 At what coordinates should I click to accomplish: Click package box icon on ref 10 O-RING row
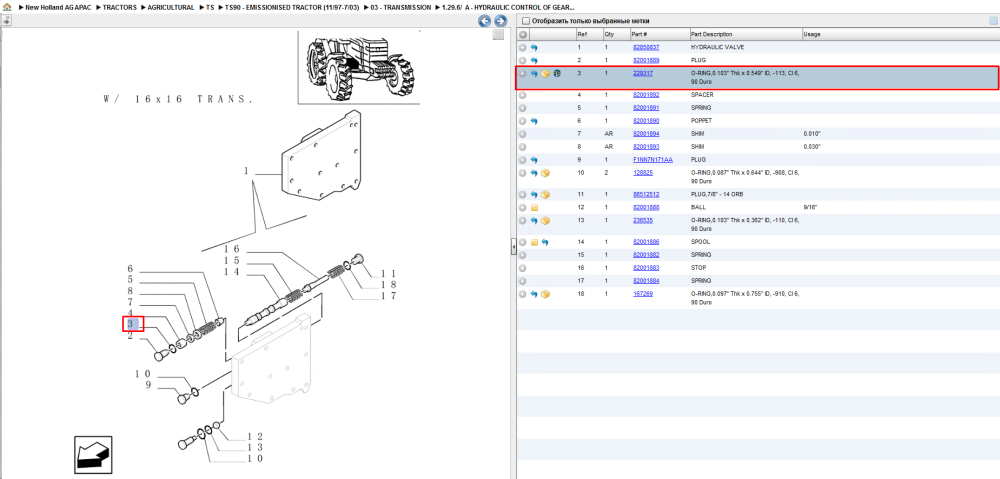[545, 173]
